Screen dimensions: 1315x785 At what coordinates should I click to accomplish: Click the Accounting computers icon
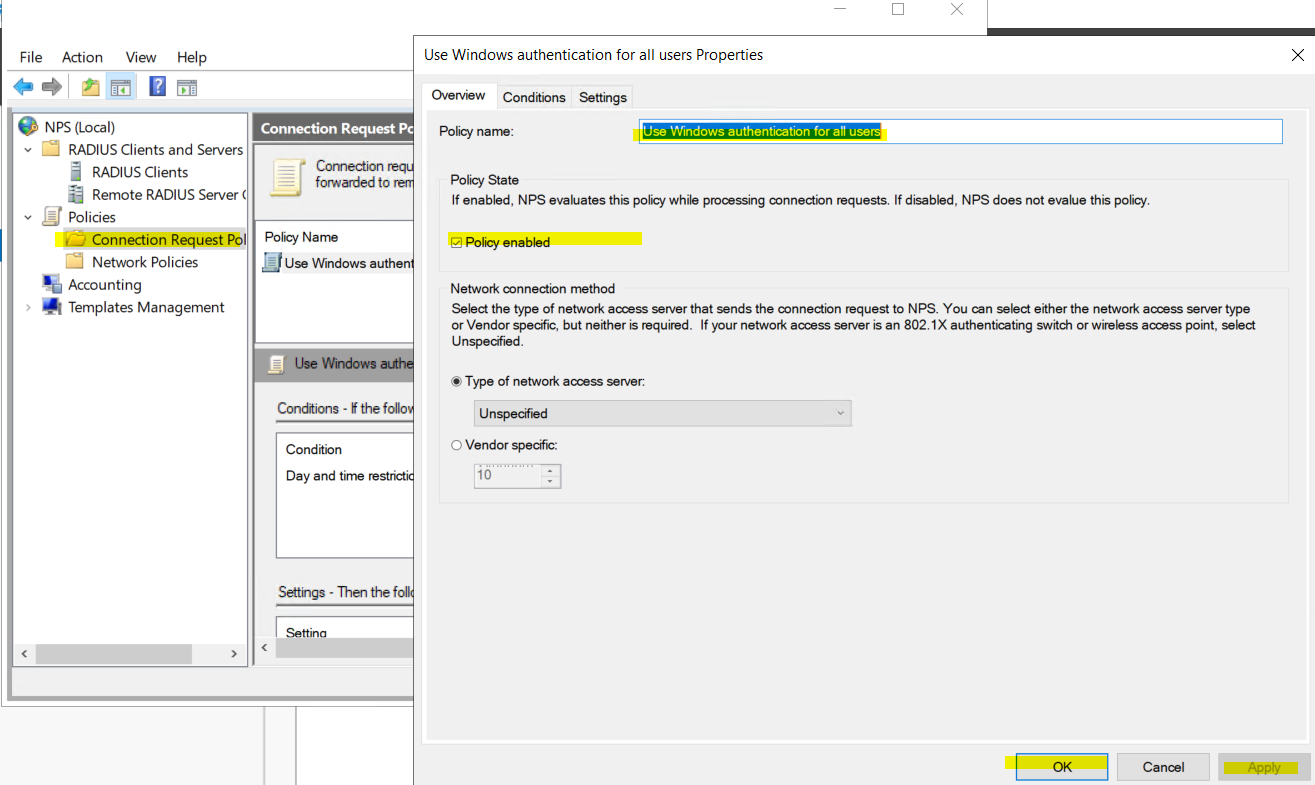tap(52, 285)
